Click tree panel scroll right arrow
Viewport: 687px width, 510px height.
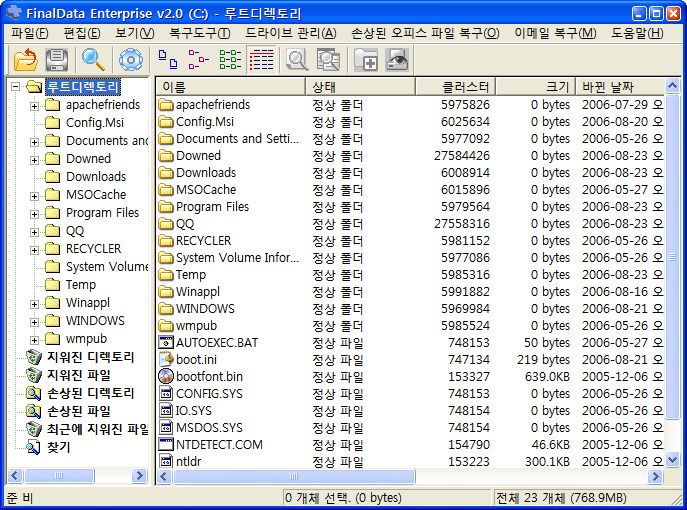pyautogui.click(x=139, y=475)
